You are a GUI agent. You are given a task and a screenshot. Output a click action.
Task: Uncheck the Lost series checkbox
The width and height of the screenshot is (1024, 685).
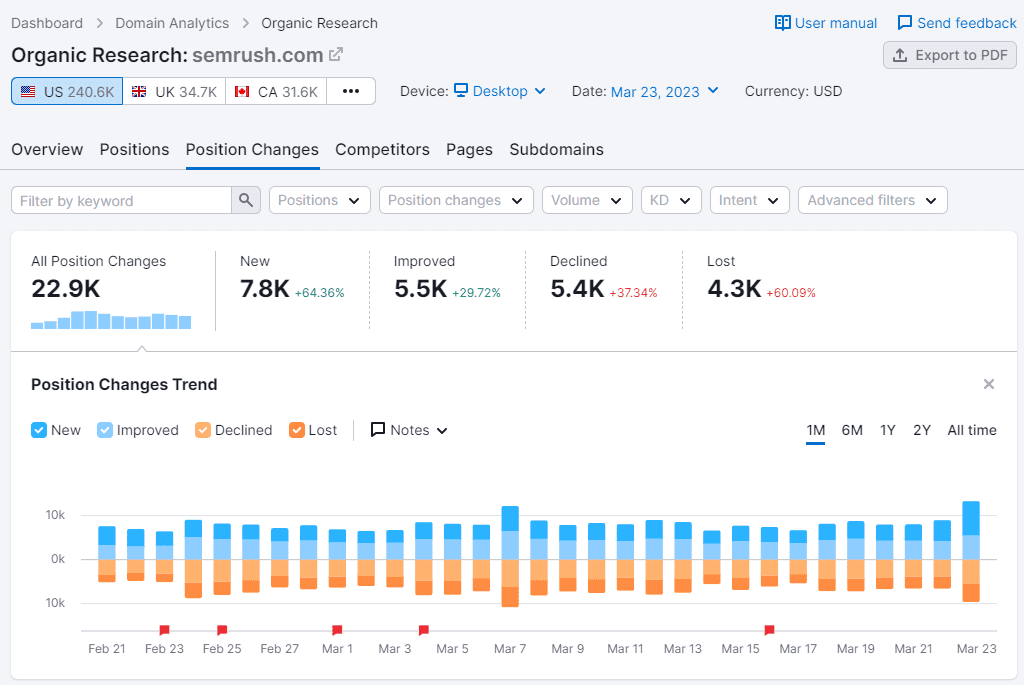pos(296,430)
